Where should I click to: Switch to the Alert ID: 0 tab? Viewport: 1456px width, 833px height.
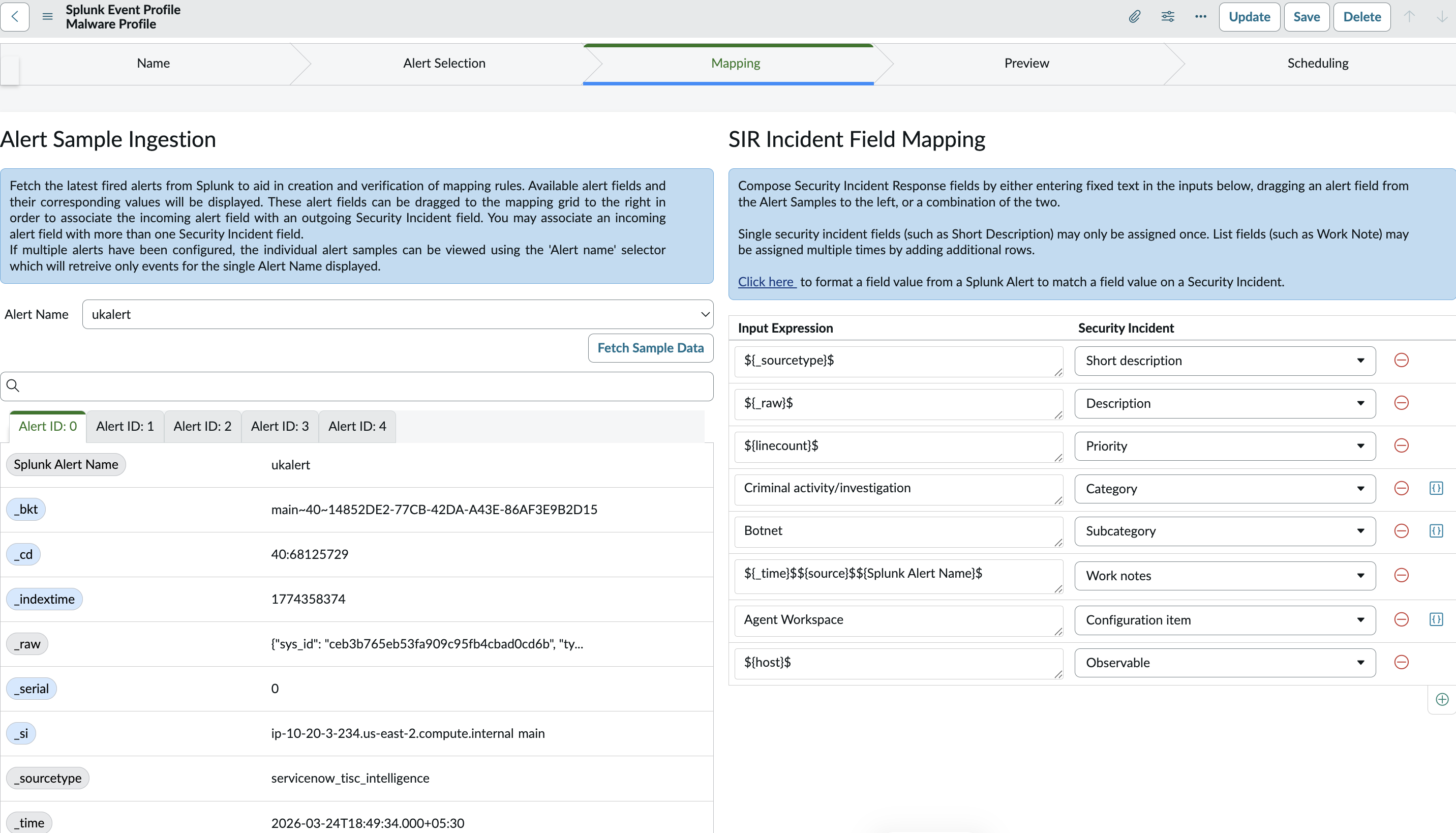(x=47, y=427)
